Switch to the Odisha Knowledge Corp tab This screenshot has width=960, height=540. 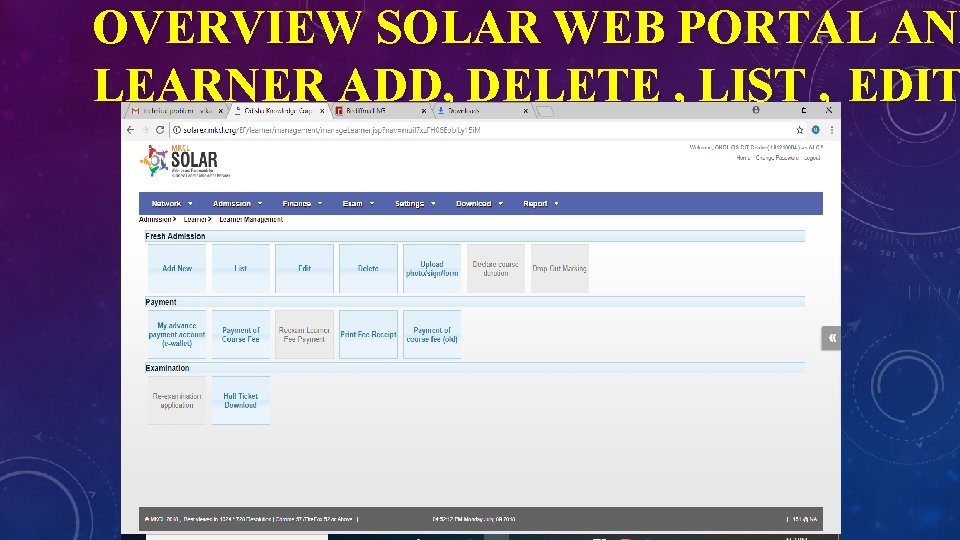279,111
